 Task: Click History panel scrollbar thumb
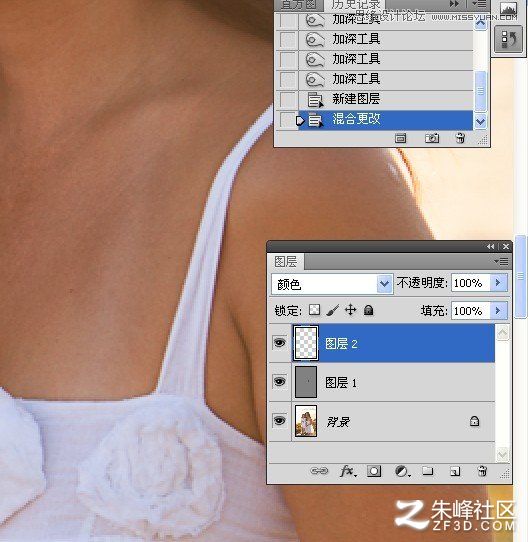click(480, 91)
